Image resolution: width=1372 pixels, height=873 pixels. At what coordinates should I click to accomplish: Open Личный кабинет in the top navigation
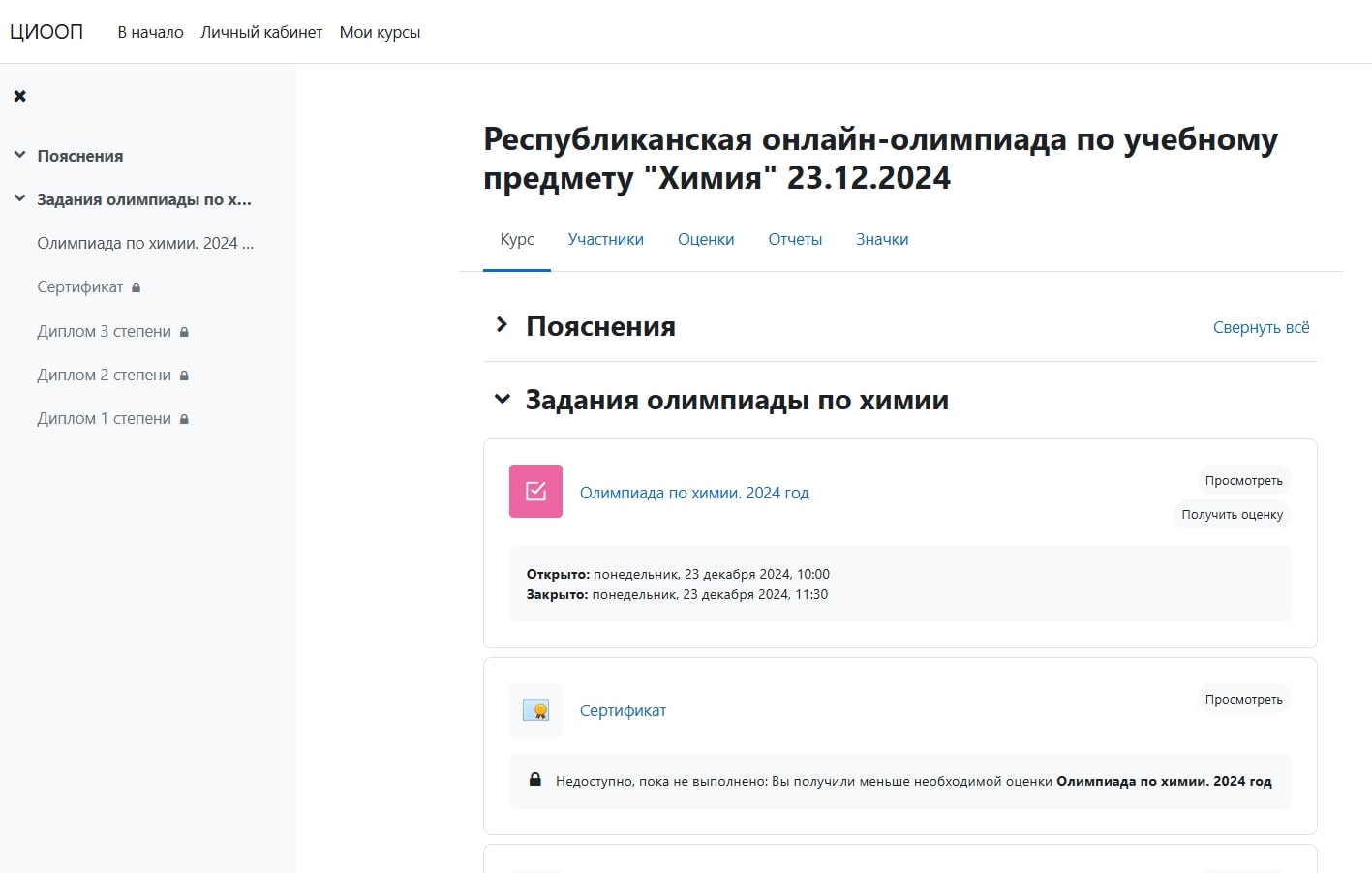click(261, 32)
